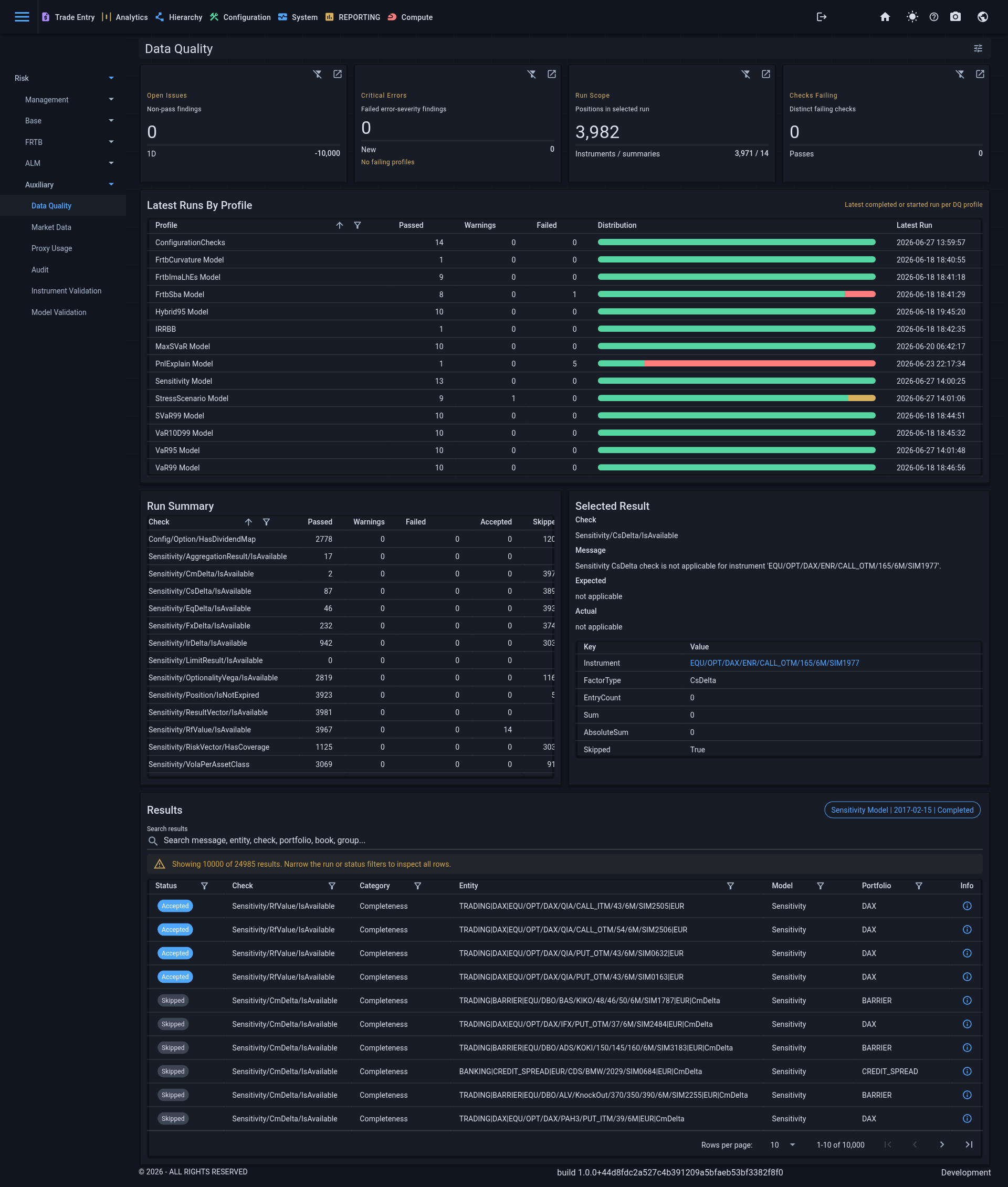1008x1187 pixels.
Task: Open Compute menu
Action: 409,17
